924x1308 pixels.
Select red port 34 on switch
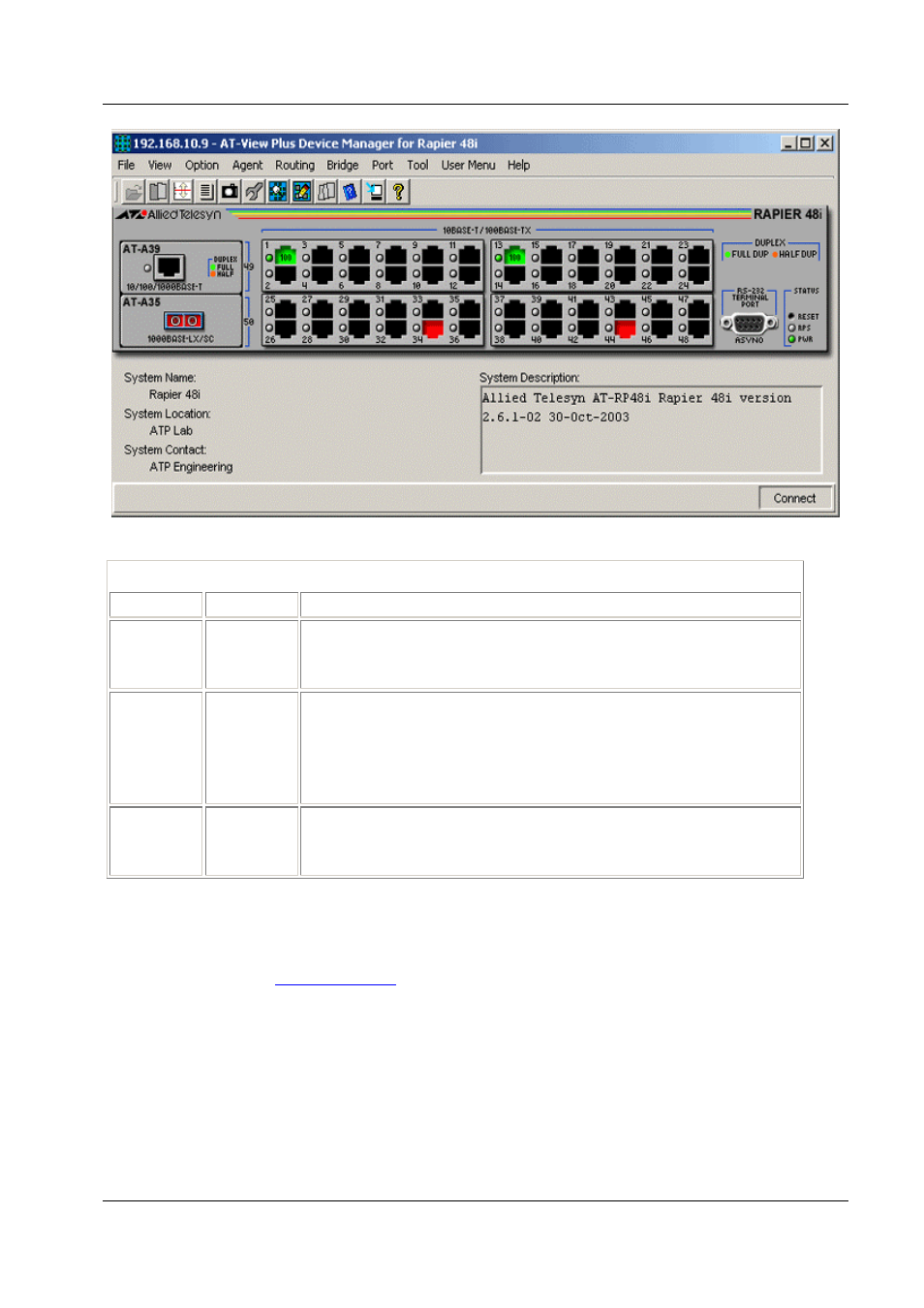pos(433,327)
